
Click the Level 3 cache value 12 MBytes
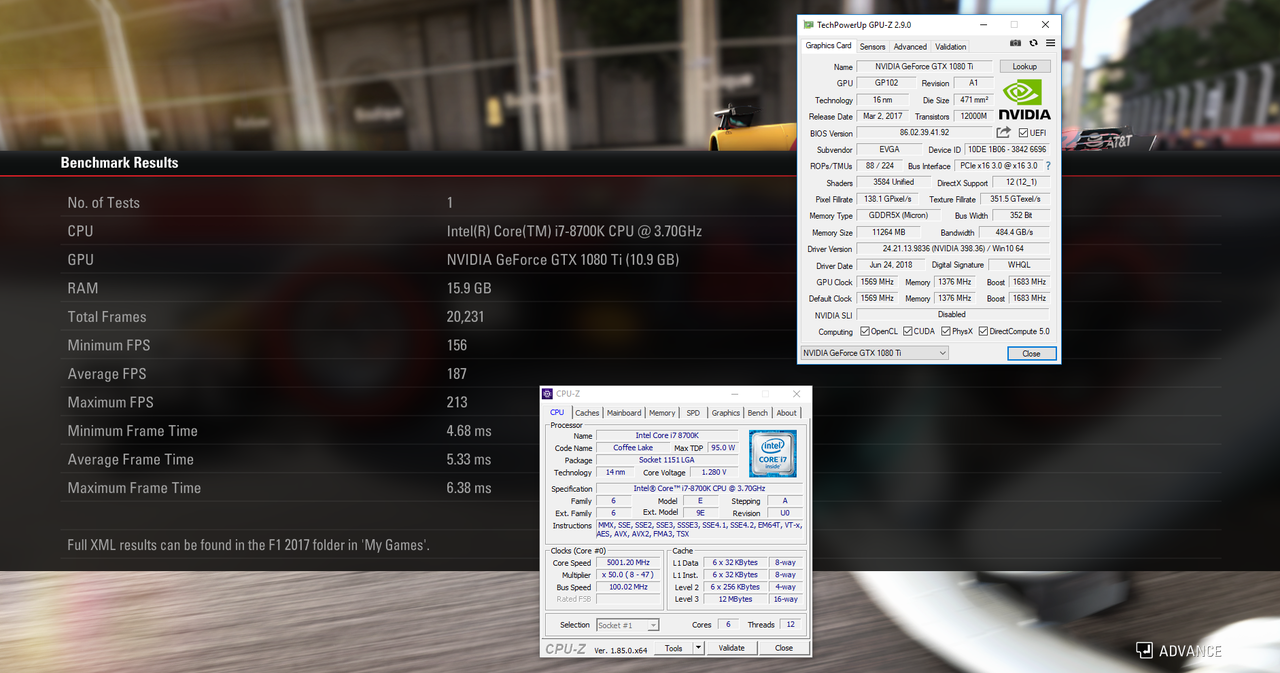tap(736, 599)
